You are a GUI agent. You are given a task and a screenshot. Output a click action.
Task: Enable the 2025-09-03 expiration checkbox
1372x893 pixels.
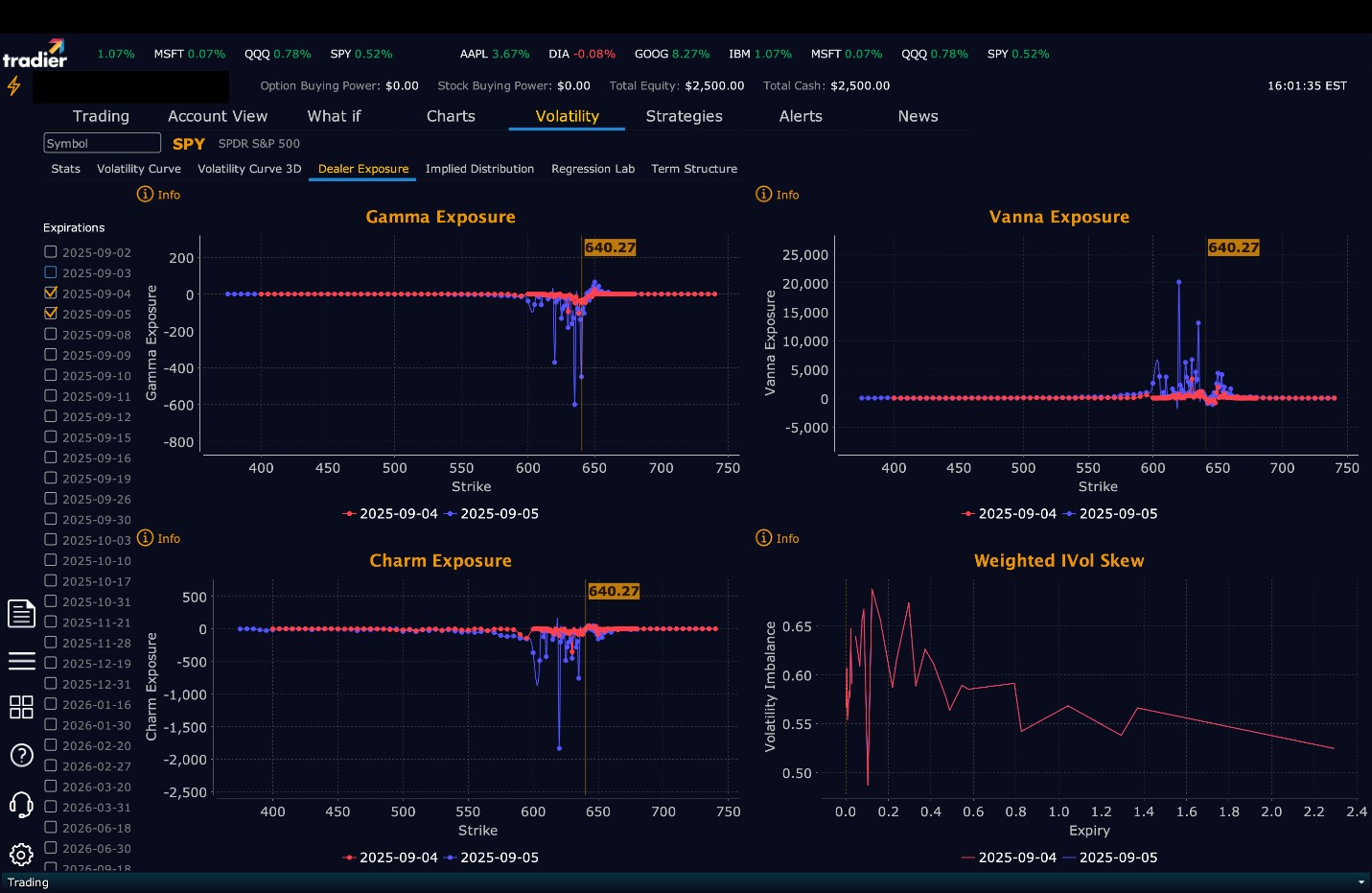[51, 271]
